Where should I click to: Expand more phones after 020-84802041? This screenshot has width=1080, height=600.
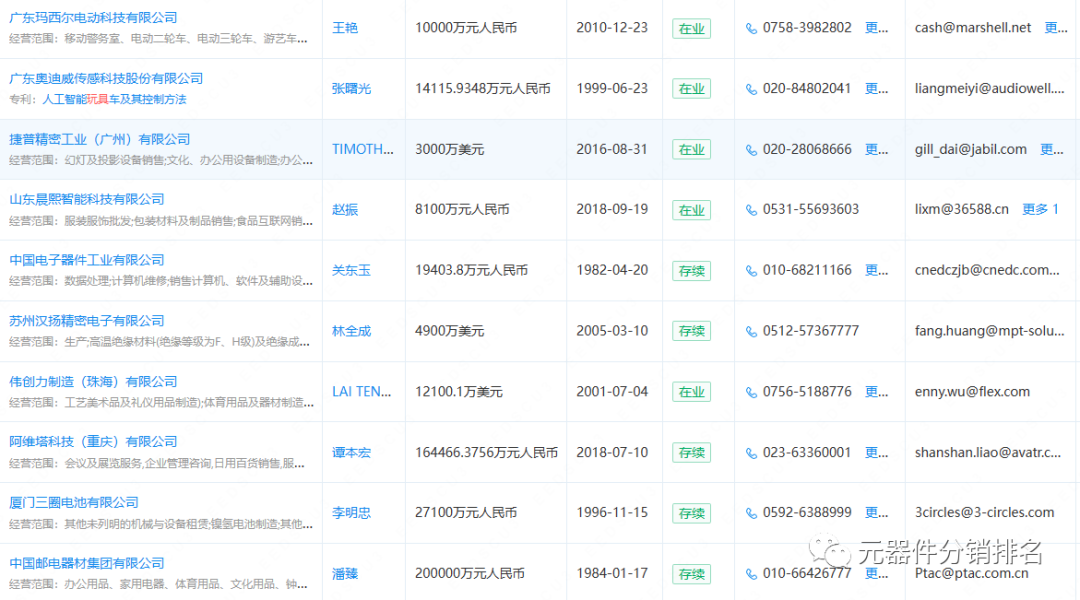coord(876,88)
